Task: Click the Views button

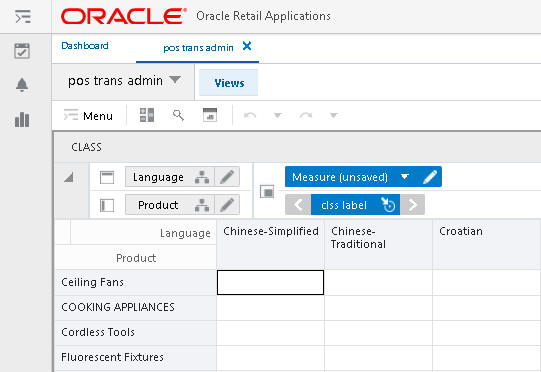Action: [228, 83]
